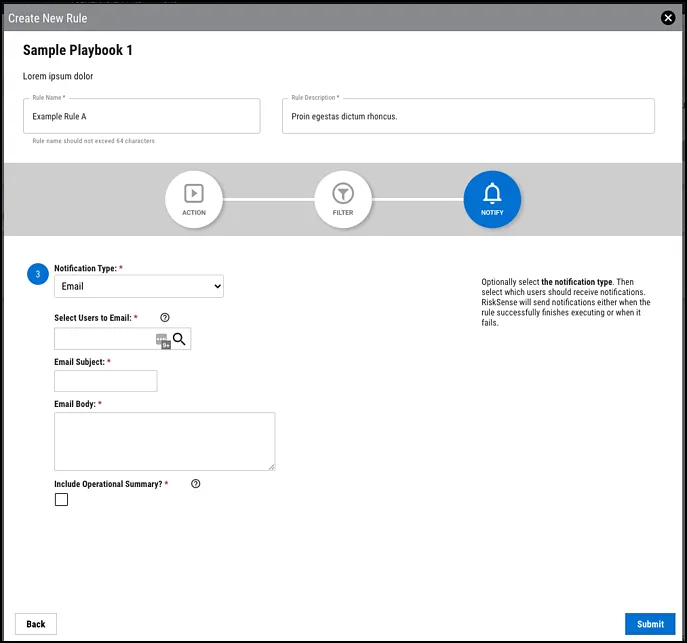Tick the Include Operational Summary checkbox
Screen dimensions: 687x643
[x=61, y=499]
